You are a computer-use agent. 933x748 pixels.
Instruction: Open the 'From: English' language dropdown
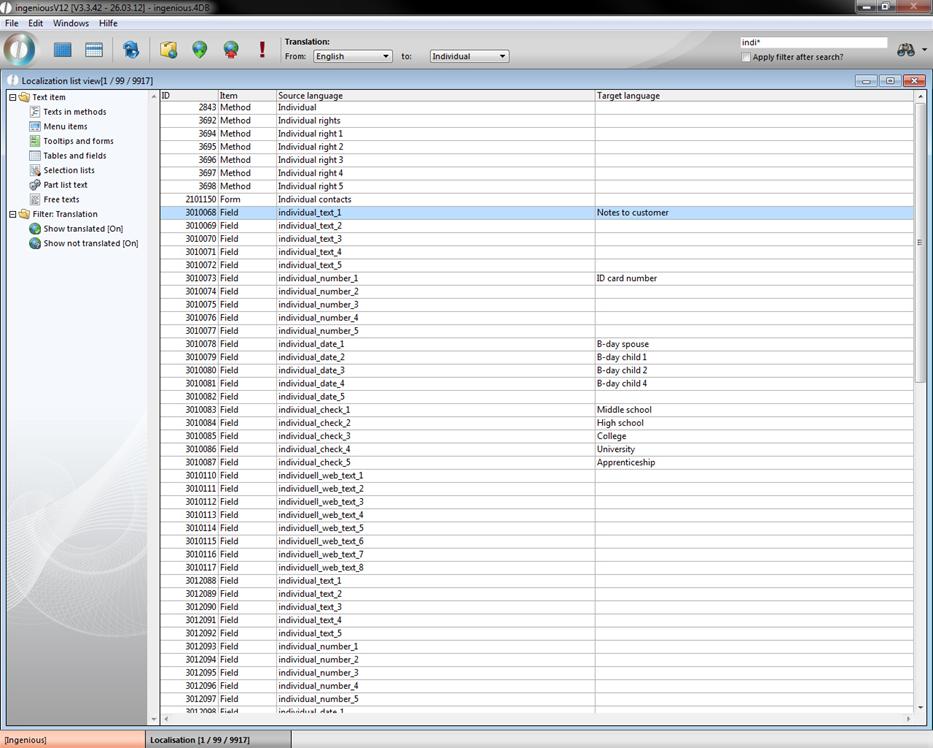click(x=352, y=56)
